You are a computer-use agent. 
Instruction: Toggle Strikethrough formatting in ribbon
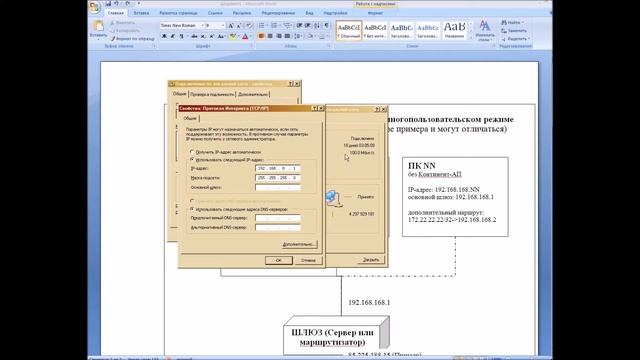click(194, 36)
